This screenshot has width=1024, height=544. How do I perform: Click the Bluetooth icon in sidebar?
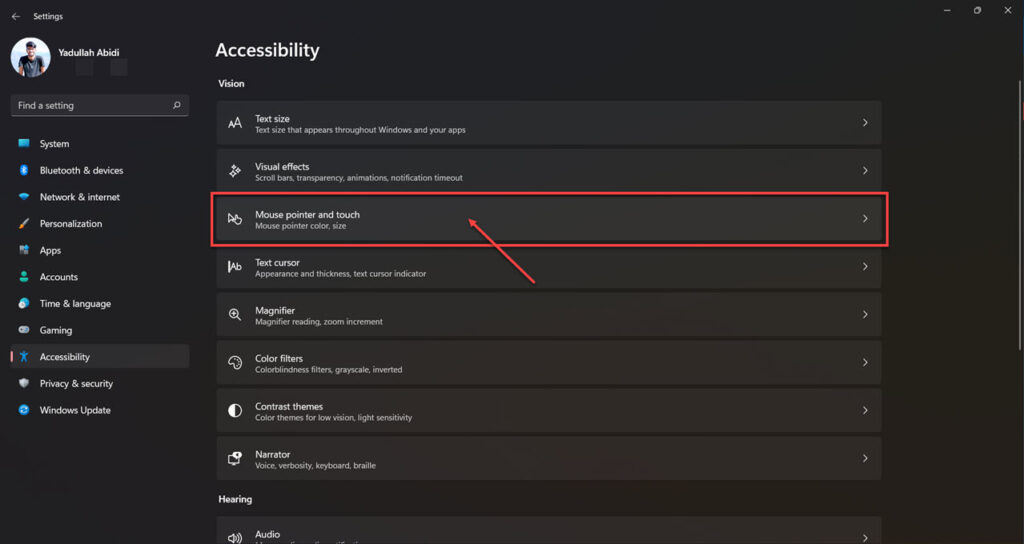point(24,170)
